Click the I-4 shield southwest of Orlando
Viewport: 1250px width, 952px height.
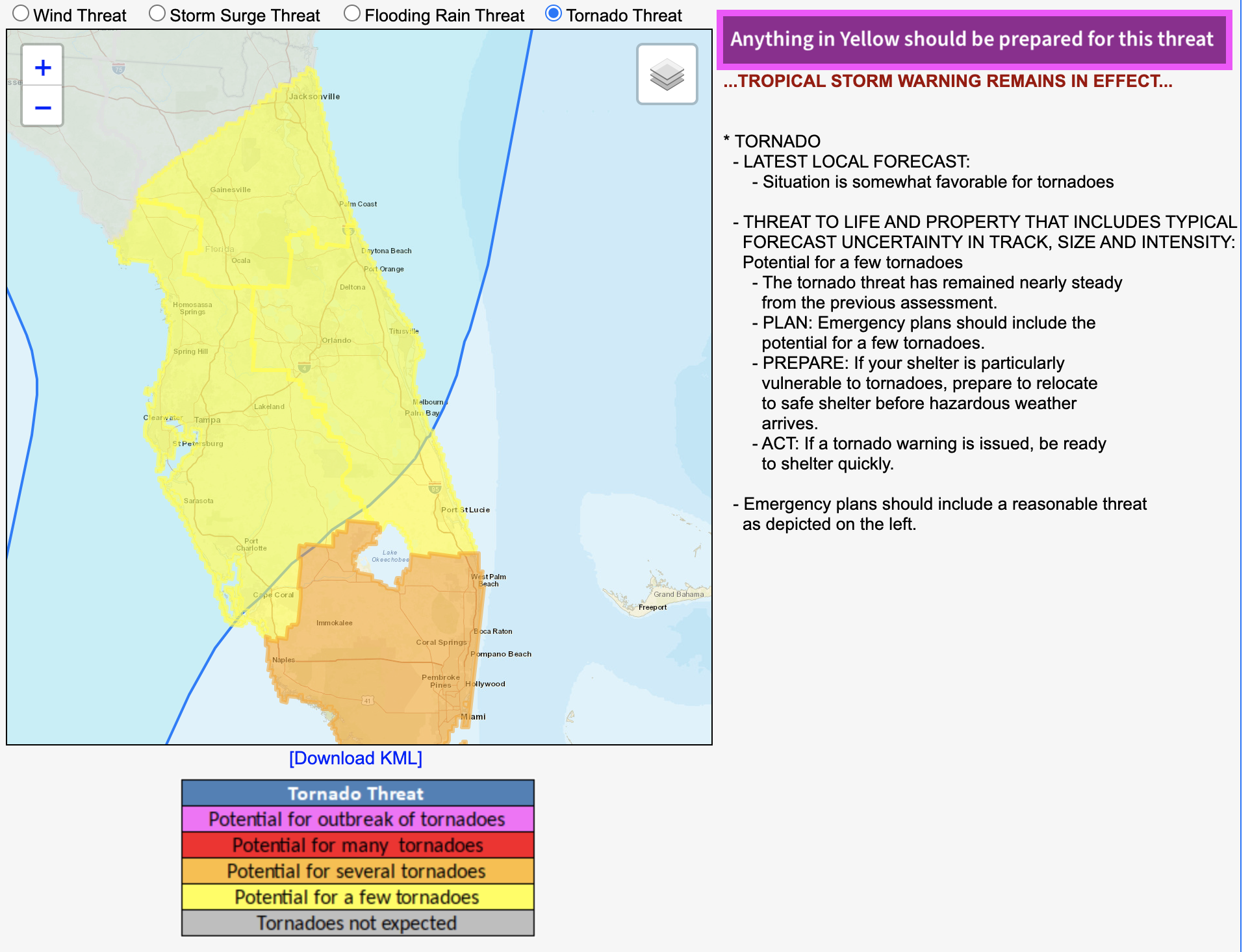(x=304, y=368)
